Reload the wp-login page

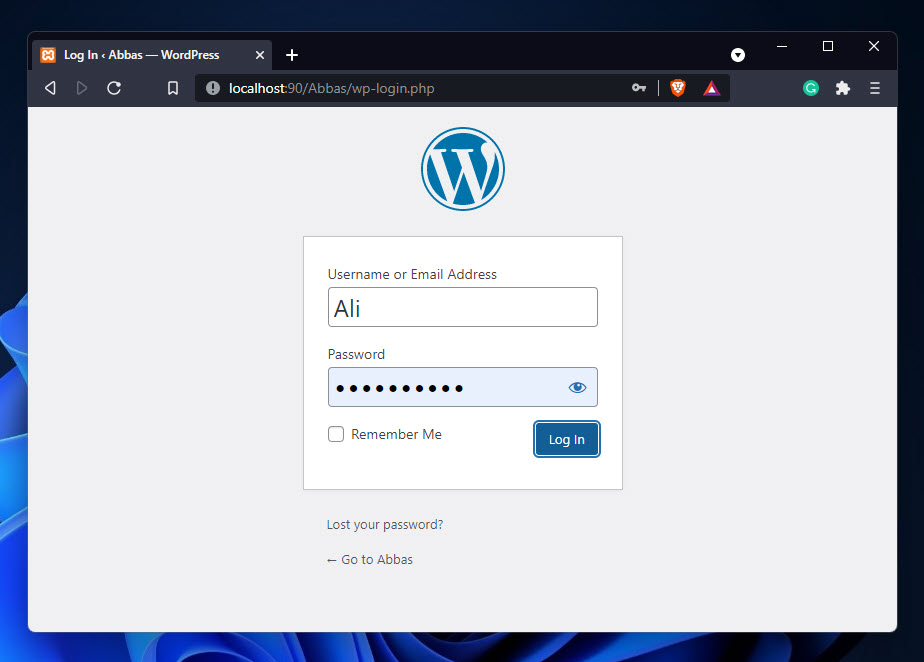pos(114,88)
